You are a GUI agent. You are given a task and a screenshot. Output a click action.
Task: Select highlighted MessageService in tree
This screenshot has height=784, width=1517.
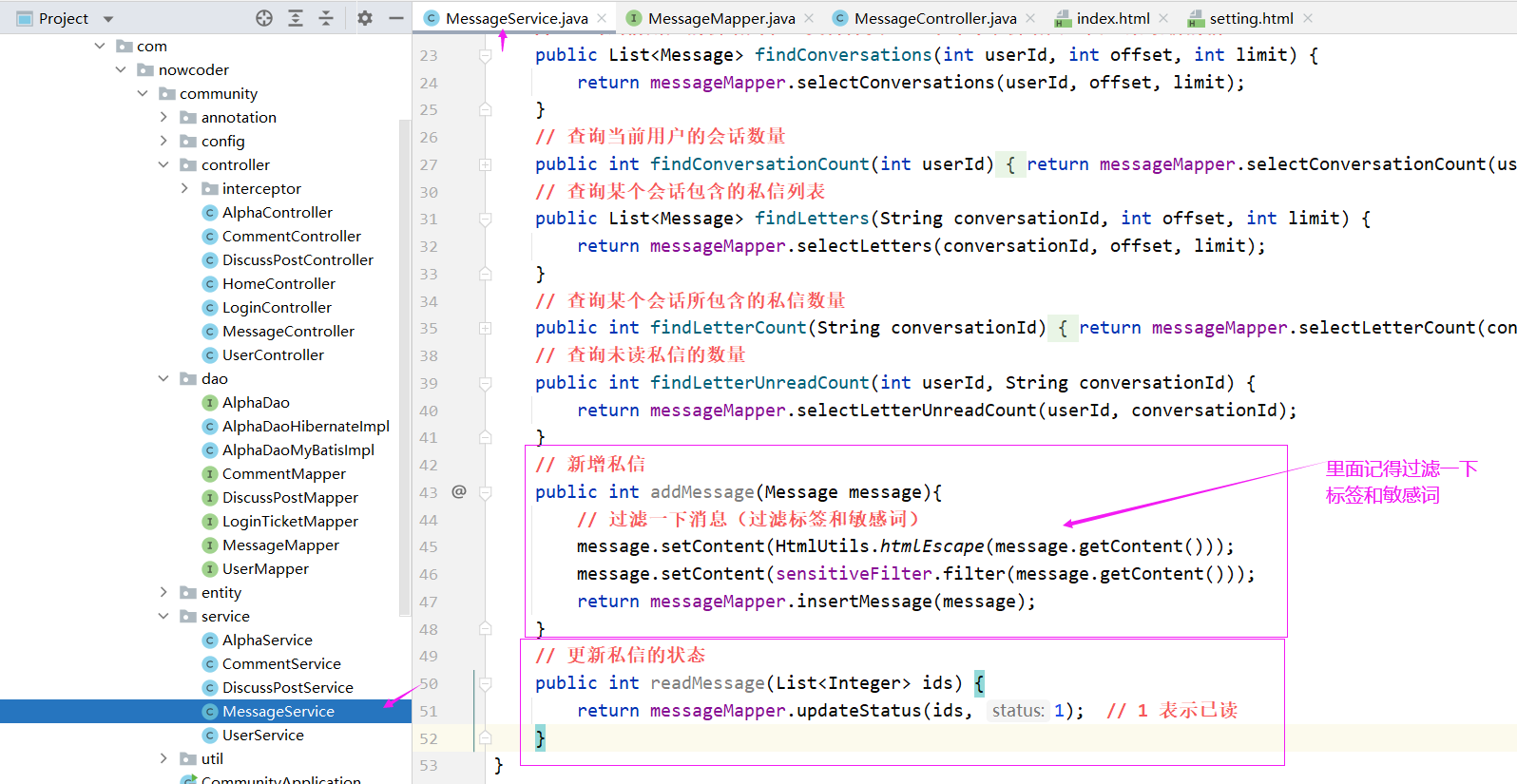pos(278,711)
